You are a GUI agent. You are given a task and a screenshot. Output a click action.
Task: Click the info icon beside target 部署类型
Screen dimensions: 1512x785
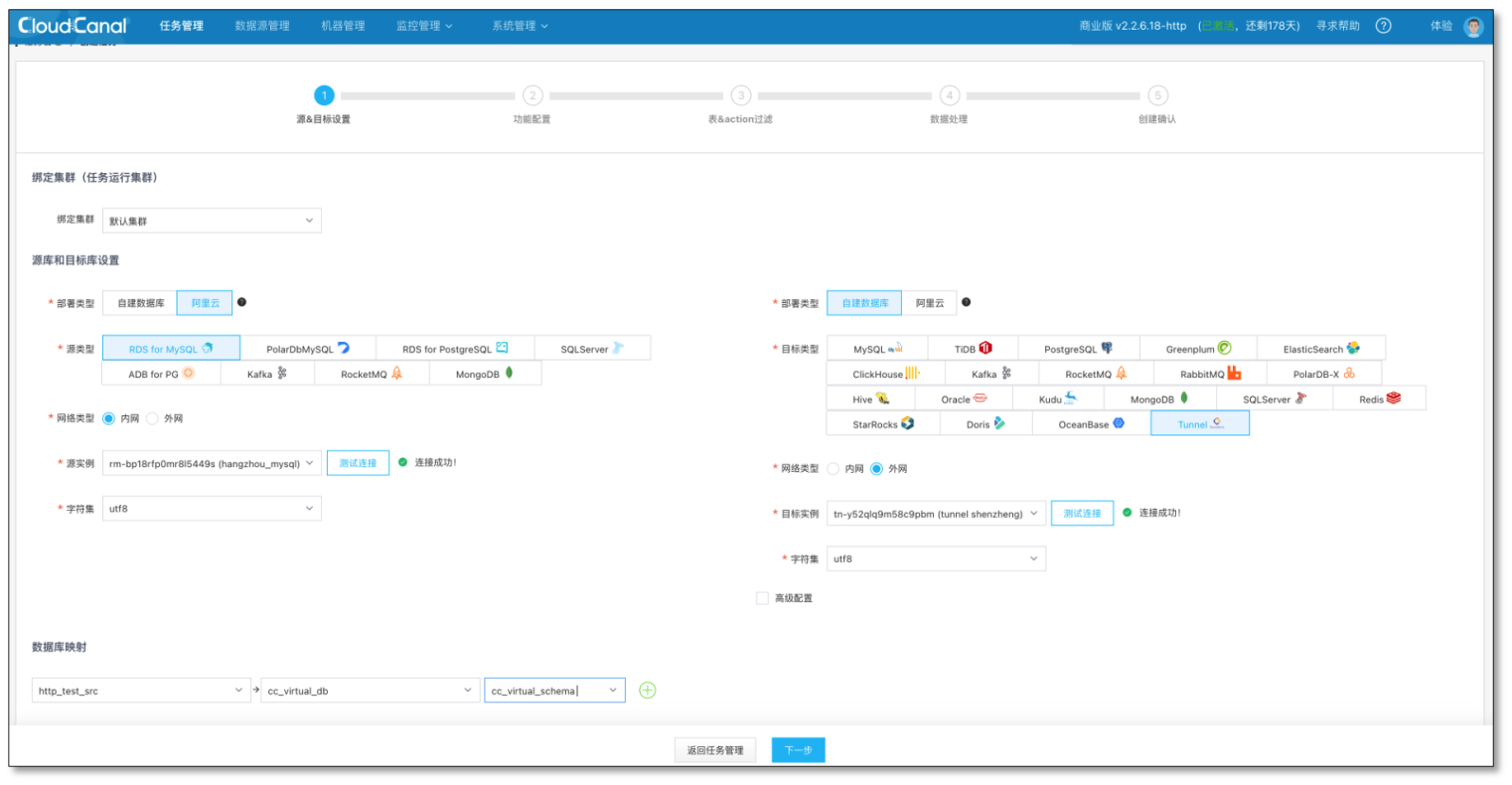(966, 302)
